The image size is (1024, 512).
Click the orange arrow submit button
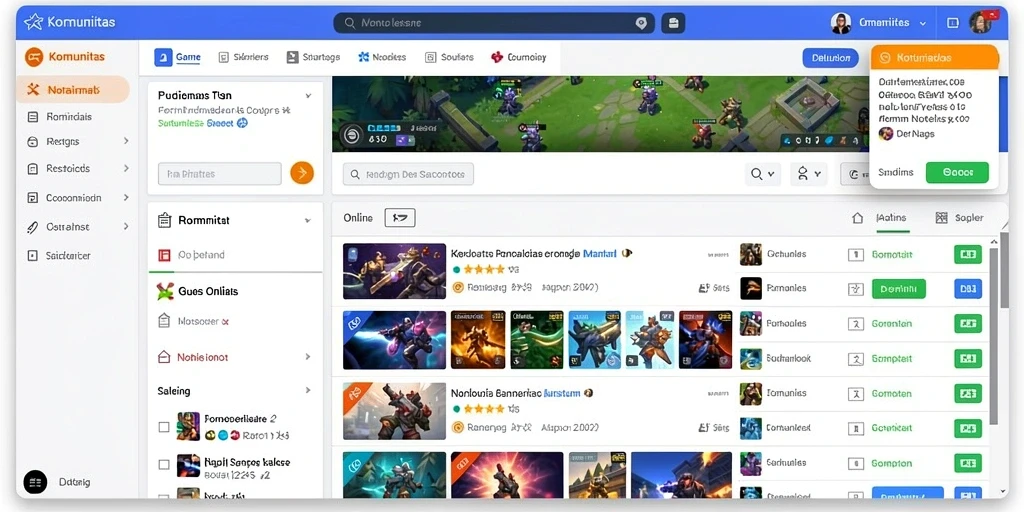302,173
